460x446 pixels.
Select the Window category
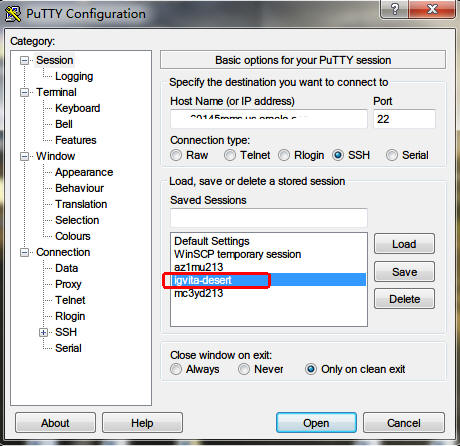pos(56,156)
